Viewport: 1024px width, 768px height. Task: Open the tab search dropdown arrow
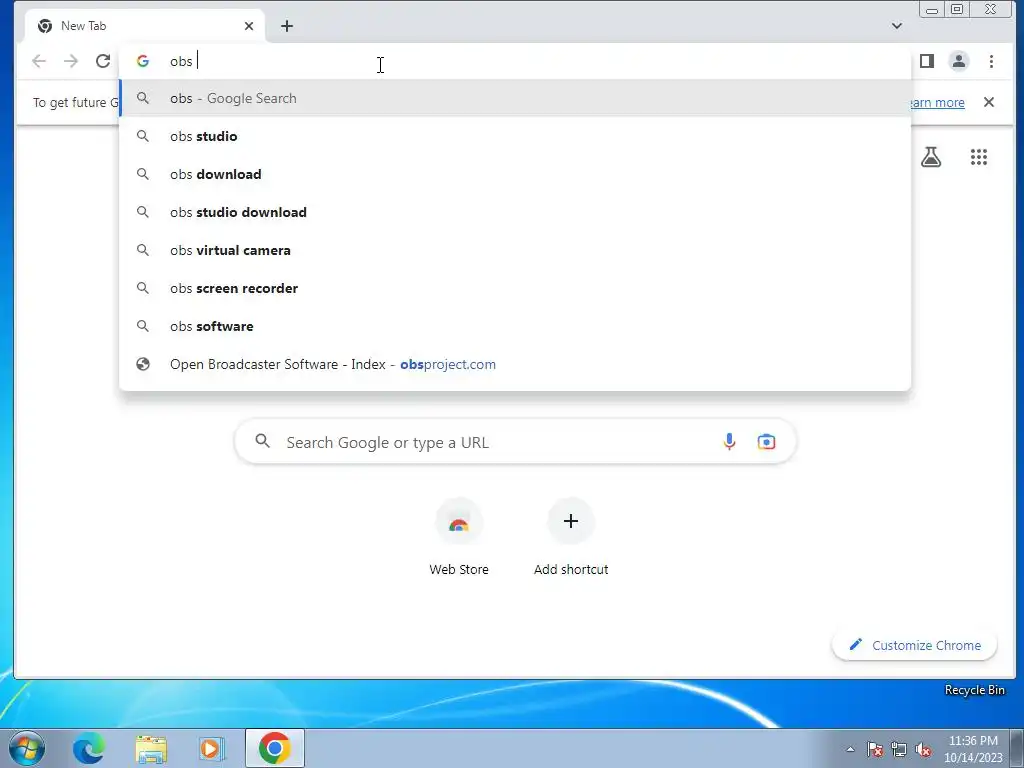[897, 26]
